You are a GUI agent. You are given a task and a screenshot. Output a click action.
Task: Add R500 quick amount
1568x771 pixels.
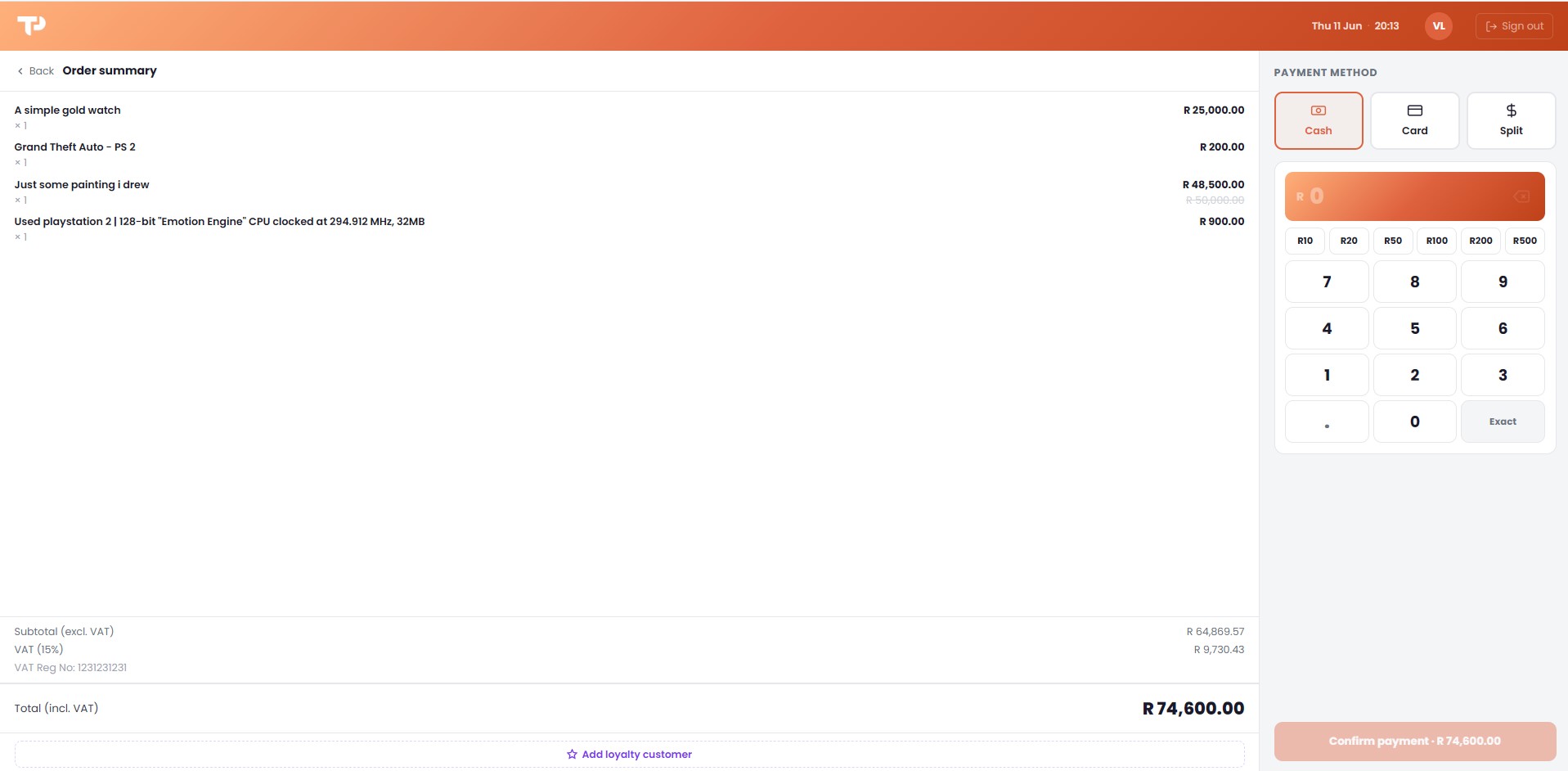1525,241
